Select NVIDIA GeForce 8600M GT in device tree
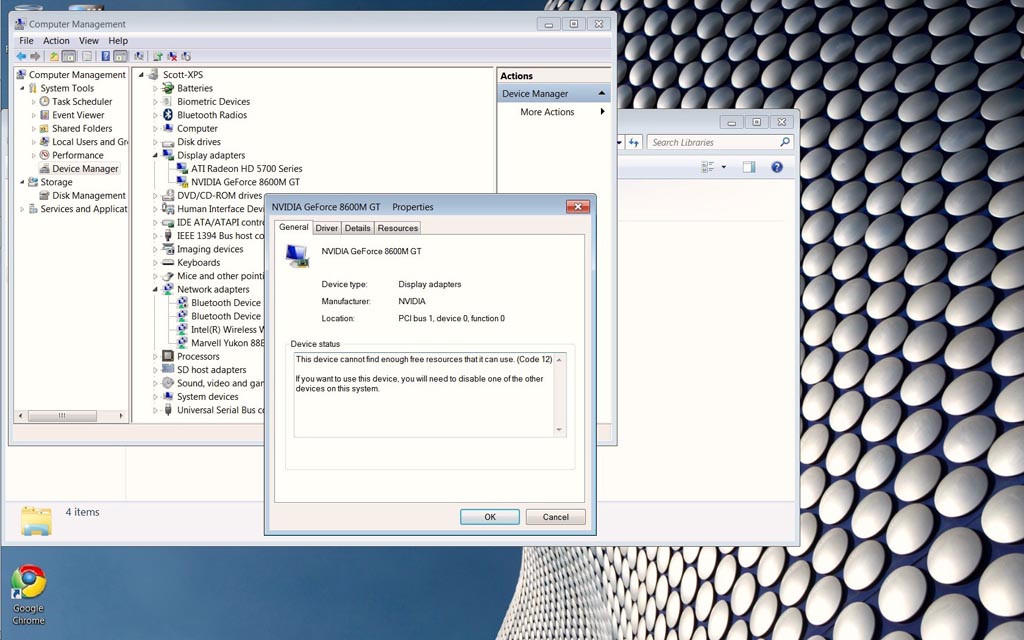The image size is (1024, 640). 246,182
